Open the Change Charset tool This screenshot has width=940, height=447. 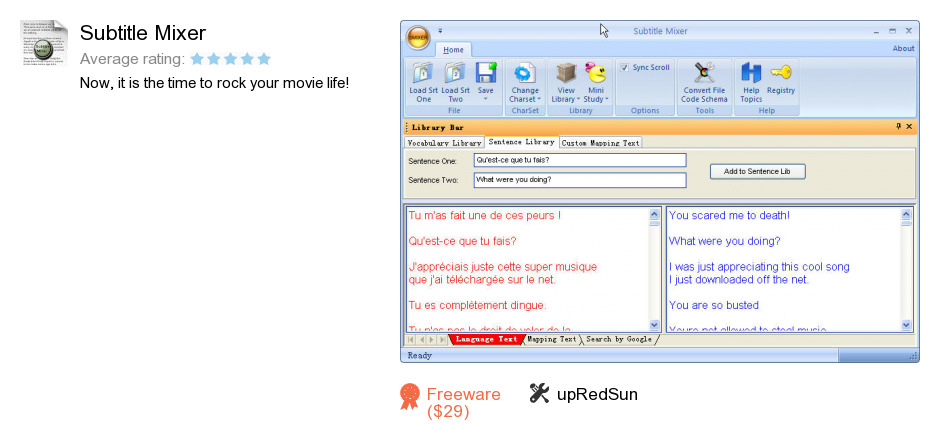coord(525,74)
